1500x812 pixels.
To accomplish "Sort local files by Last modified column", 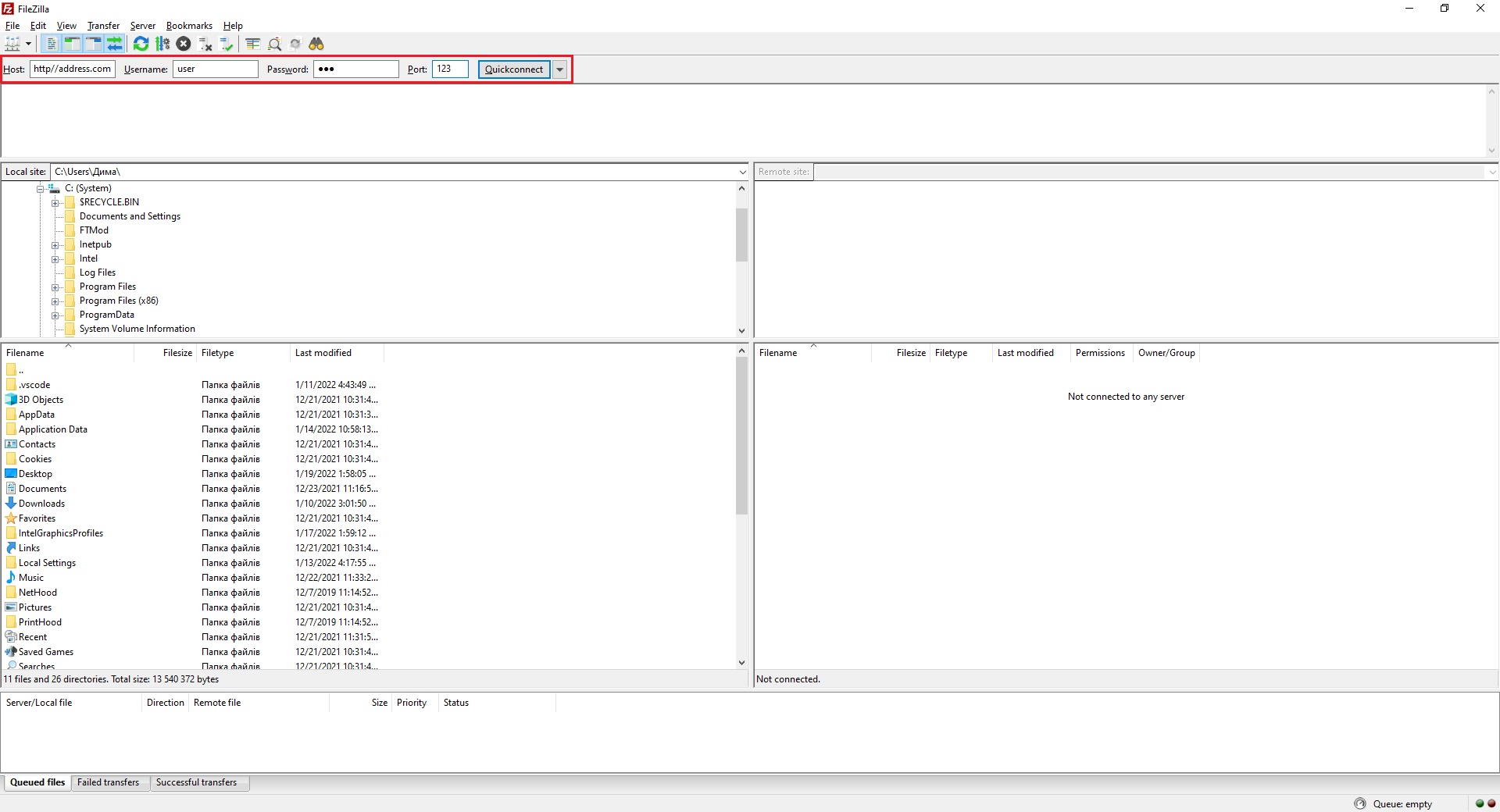I will click(x=323, y=353).
